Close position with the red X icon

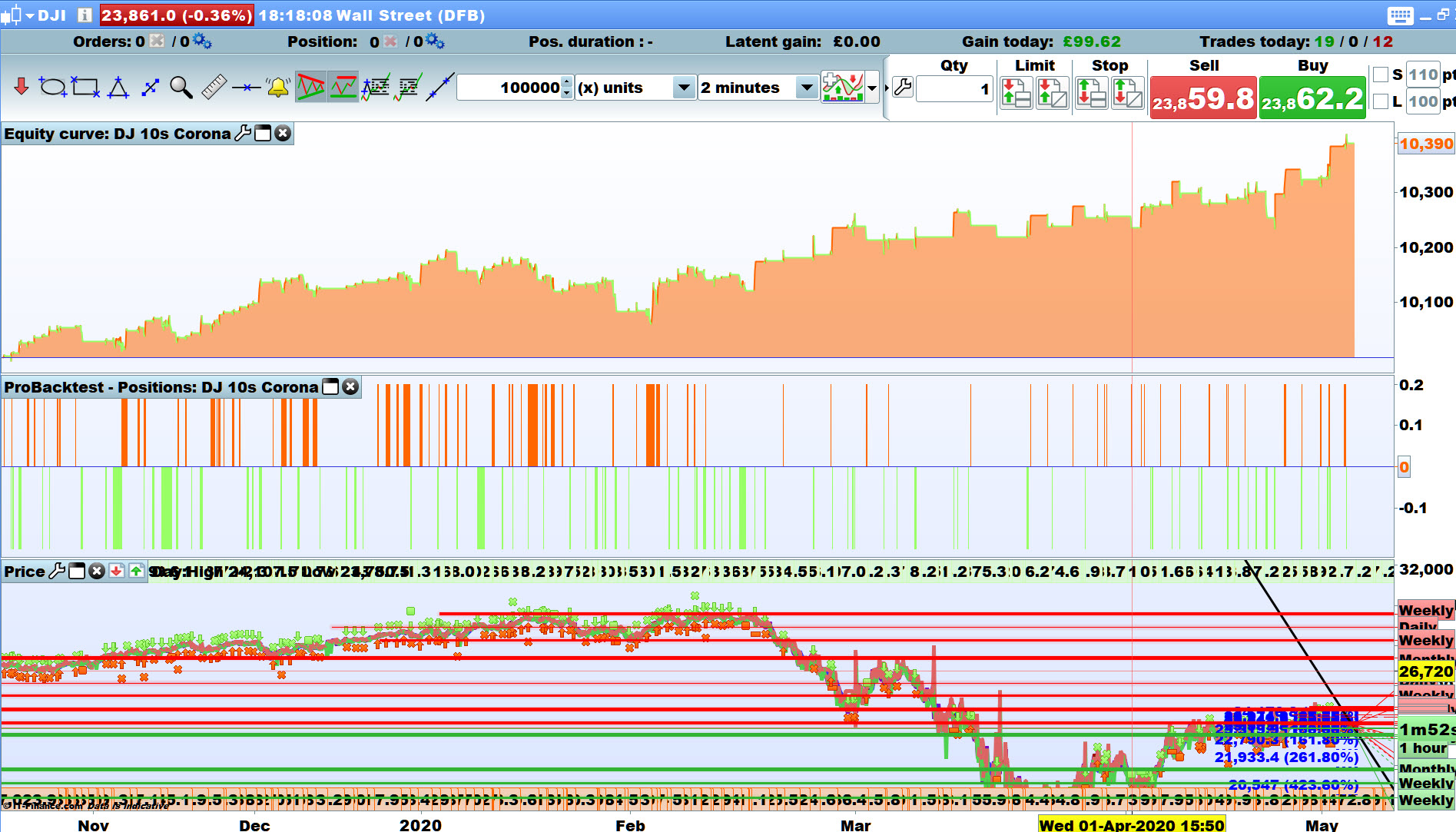point(390,41)
